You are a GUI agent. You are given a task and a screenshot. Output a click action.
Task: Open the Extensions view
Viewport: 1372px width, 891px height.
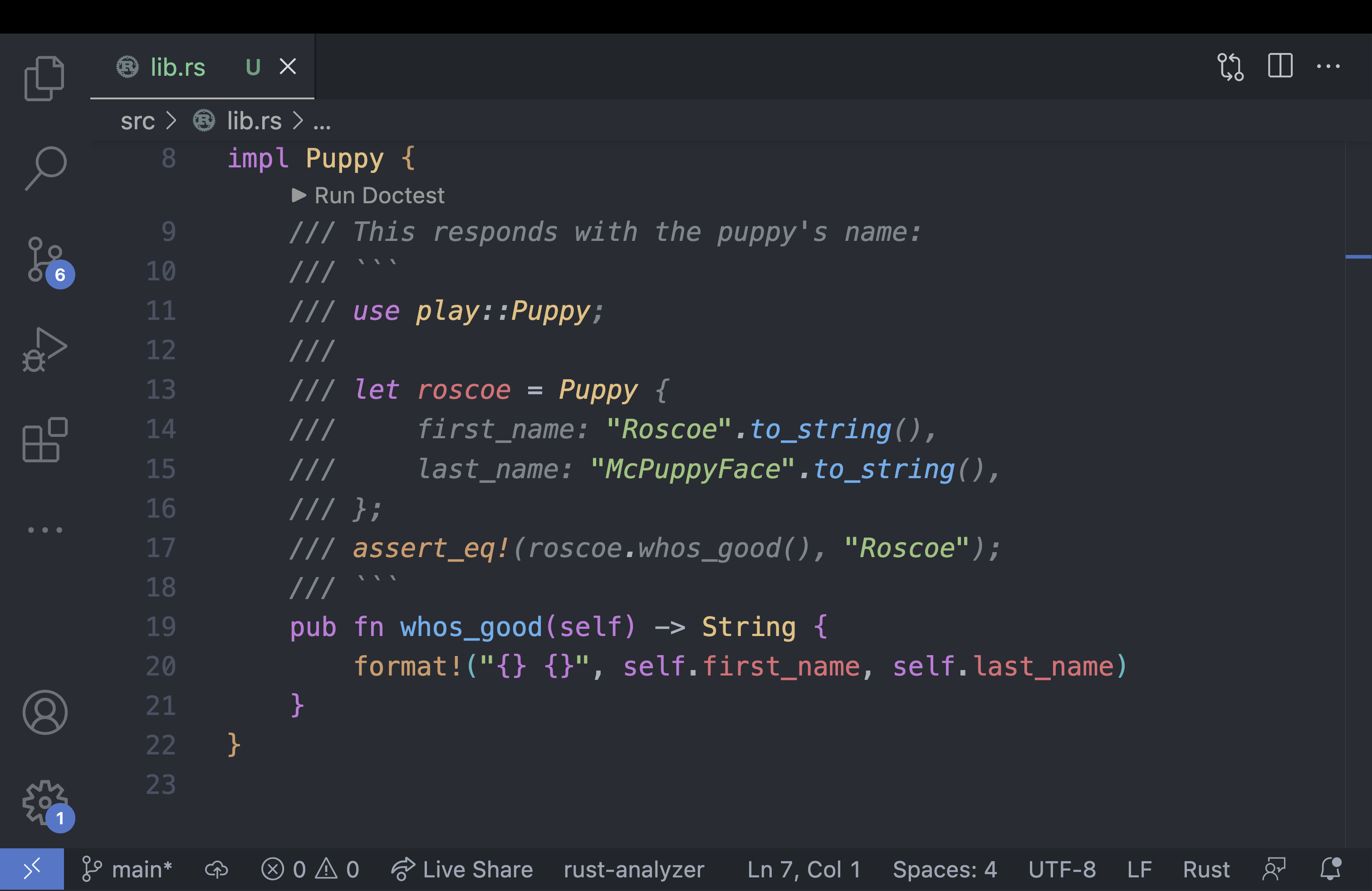(x=44, y=440)
